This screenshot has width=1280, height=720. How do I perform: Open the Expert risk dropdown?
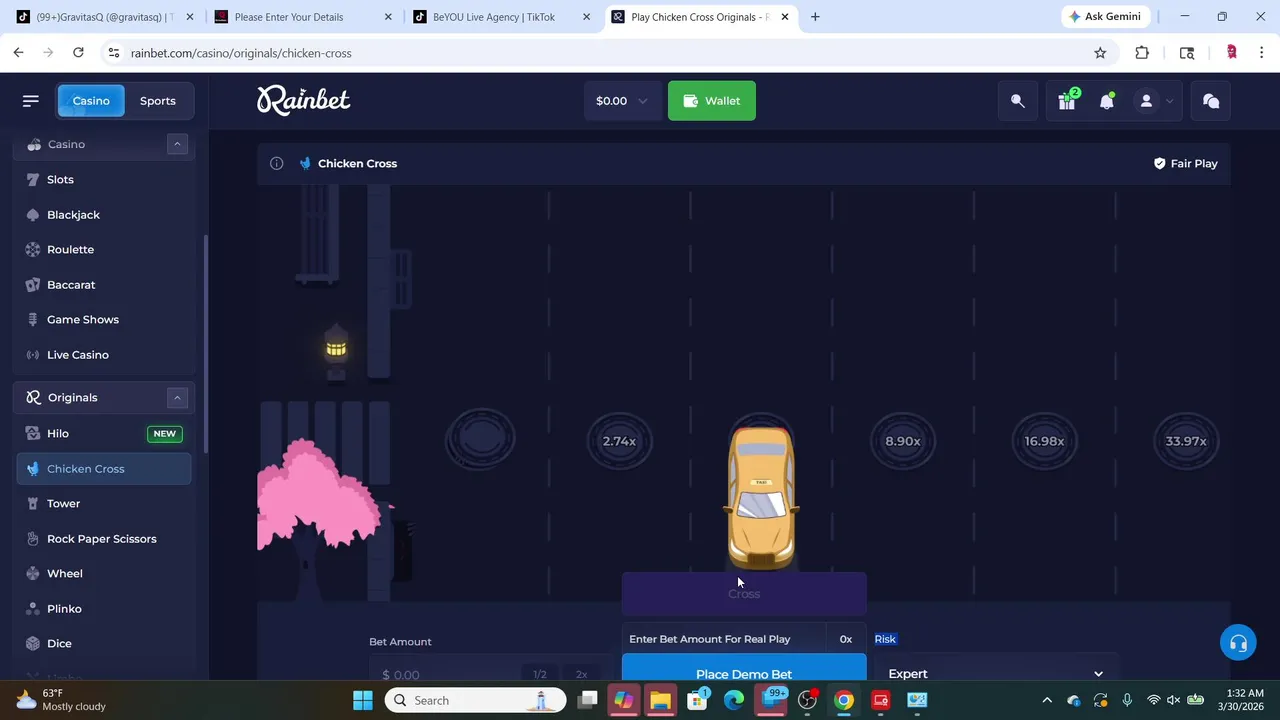pyautogui.click(x=996, y=668)
